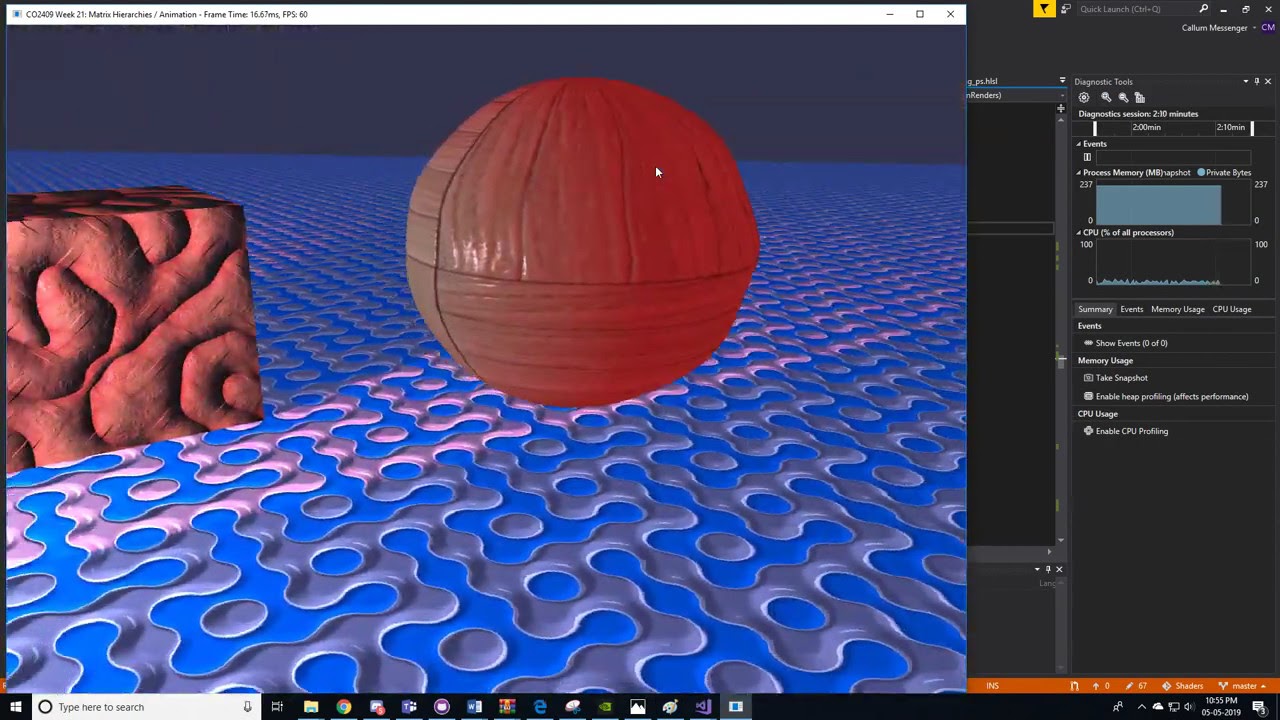Click the zoom out icon in Diagnostic Tools
1280x720 pixels.
[x=1123, y=97]
